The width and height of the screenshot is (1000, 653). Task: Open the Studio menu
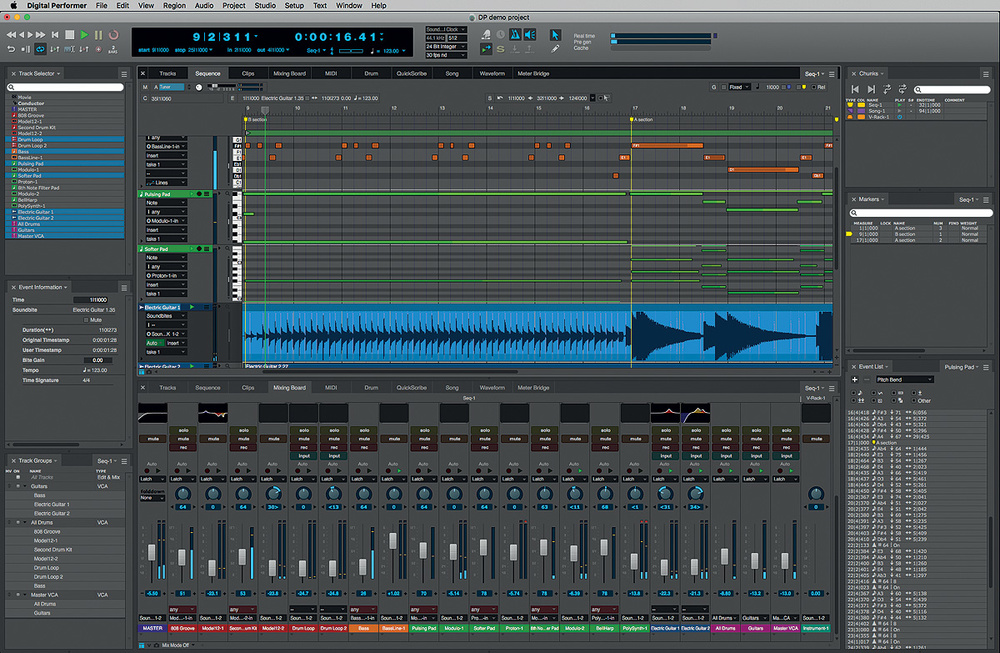(265, 5)
